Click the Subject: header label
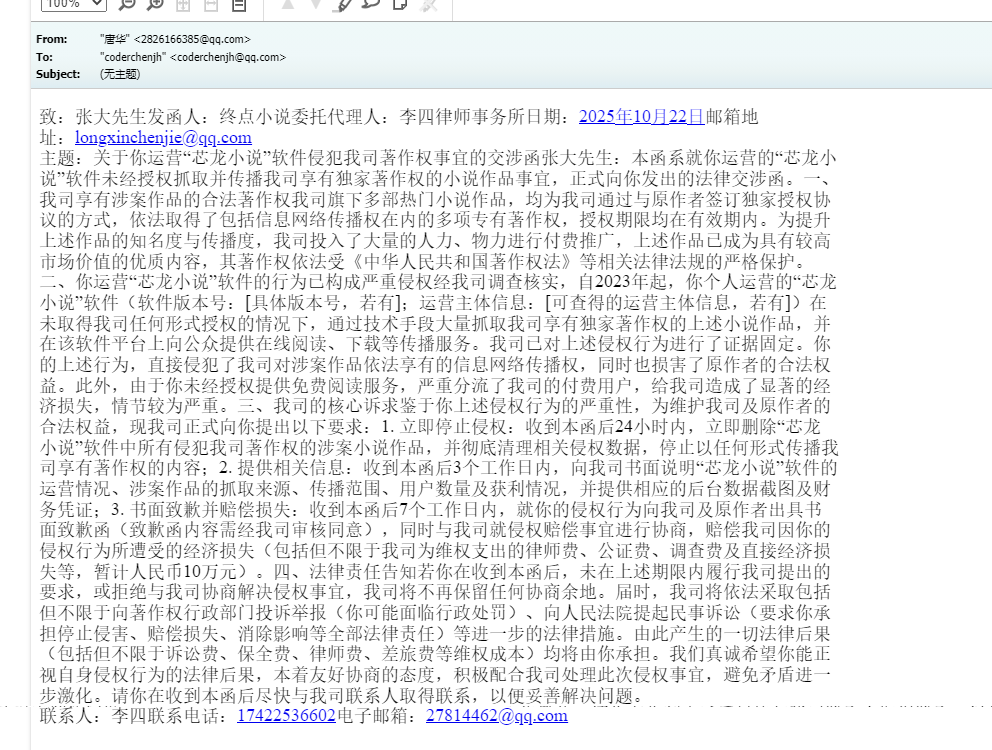This screenshot has width=992, height=750. pyautogui.click(x=58, y=74)
